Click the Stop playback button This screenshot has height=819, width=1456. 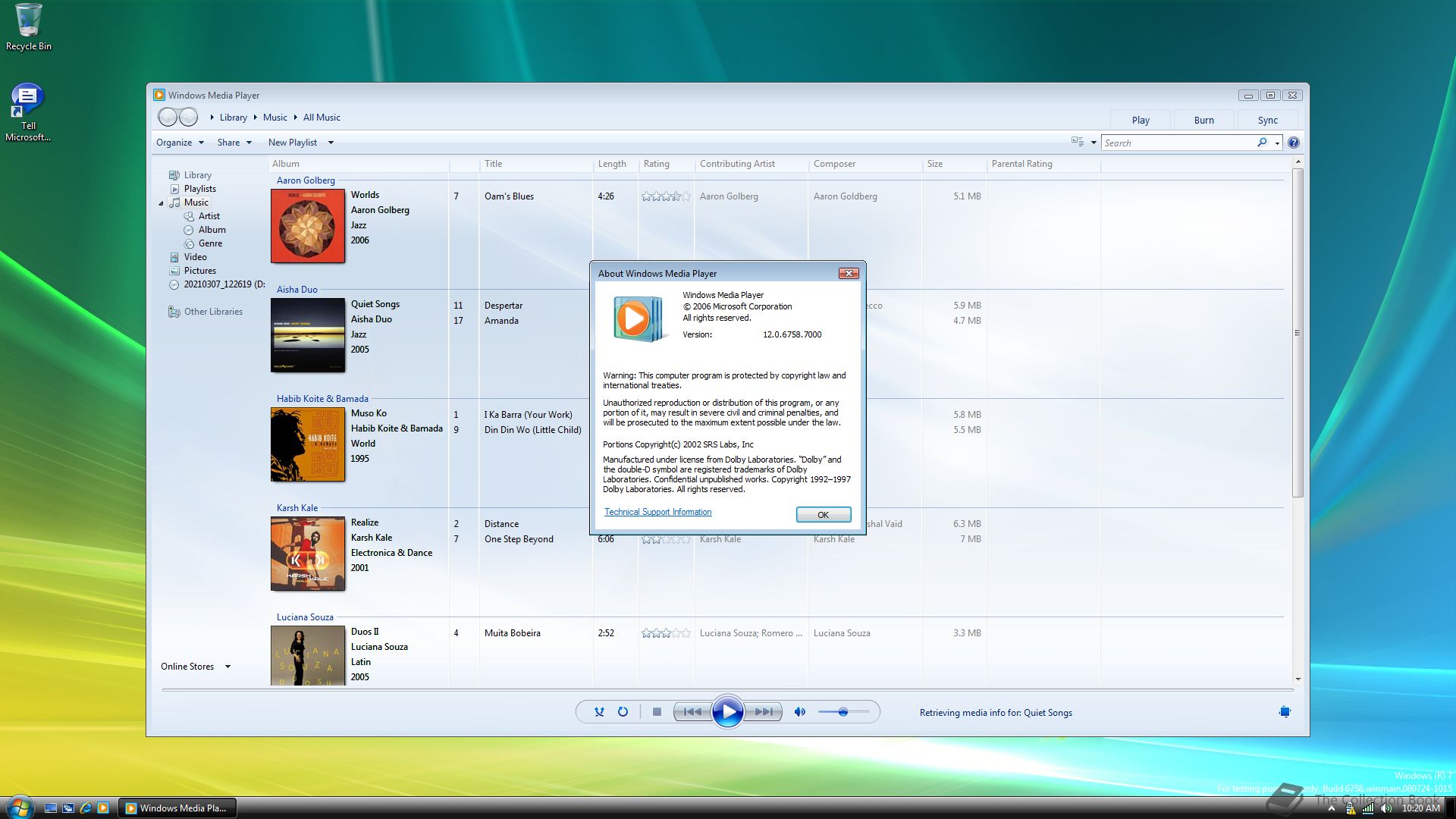(657, 712)
